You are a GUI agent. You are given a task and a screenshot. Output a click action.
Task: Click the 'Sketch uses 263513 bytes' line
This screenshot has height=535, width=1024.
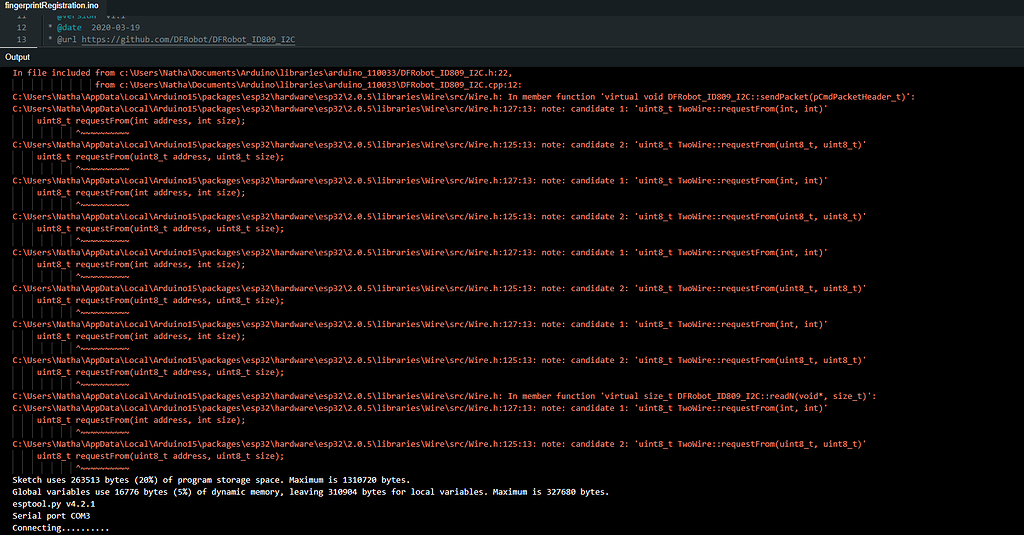pyautogui.click(x=211, y=480)
